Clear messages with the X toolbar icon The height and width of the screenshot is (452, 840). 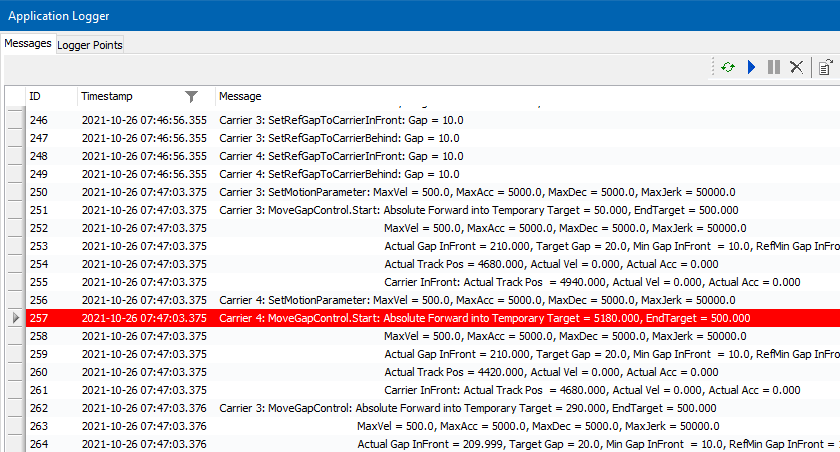pyautogui.click(x=796, y=67)
